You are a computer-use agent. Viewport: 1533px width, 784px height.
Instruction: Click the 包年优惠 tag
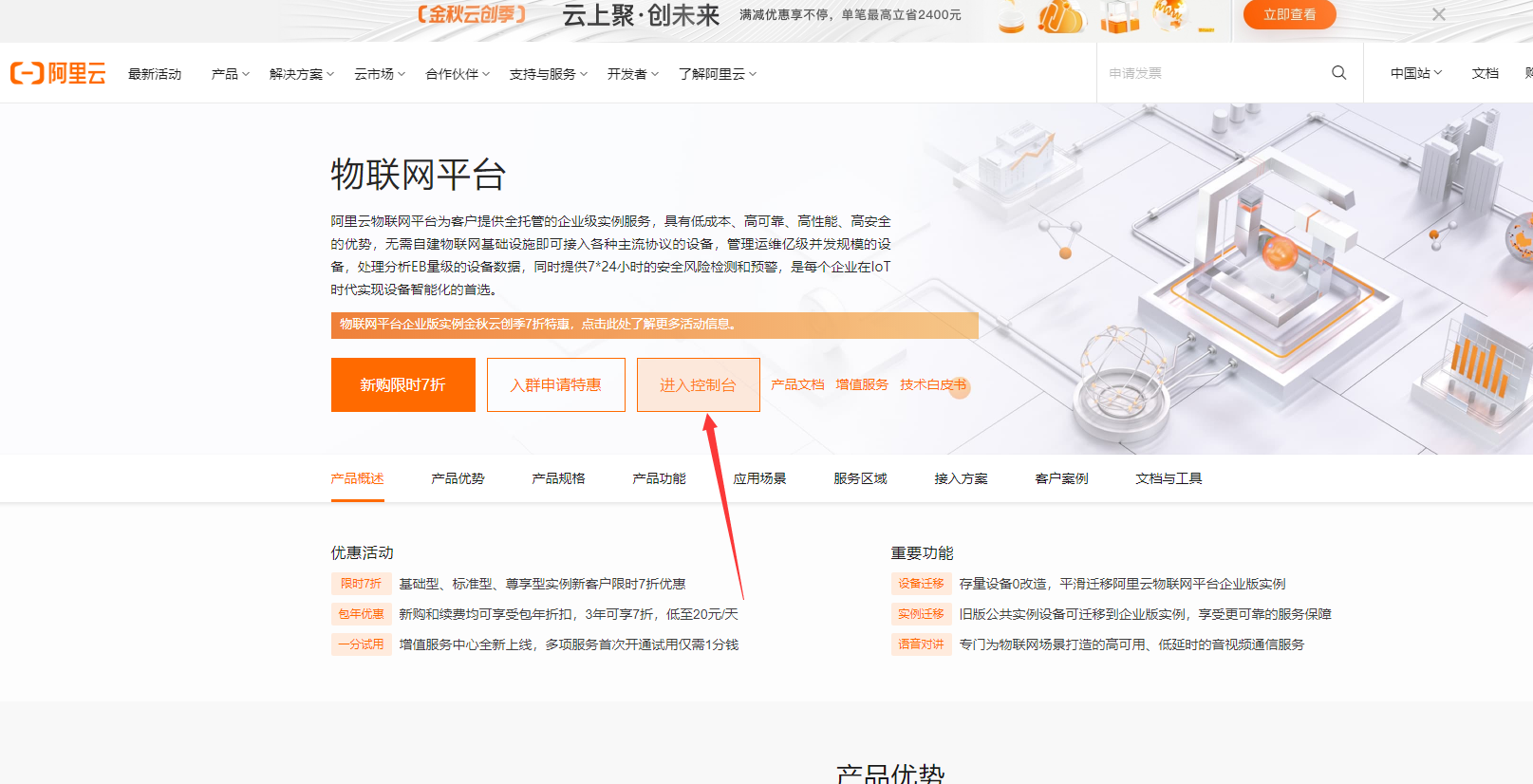pos(362,614)
